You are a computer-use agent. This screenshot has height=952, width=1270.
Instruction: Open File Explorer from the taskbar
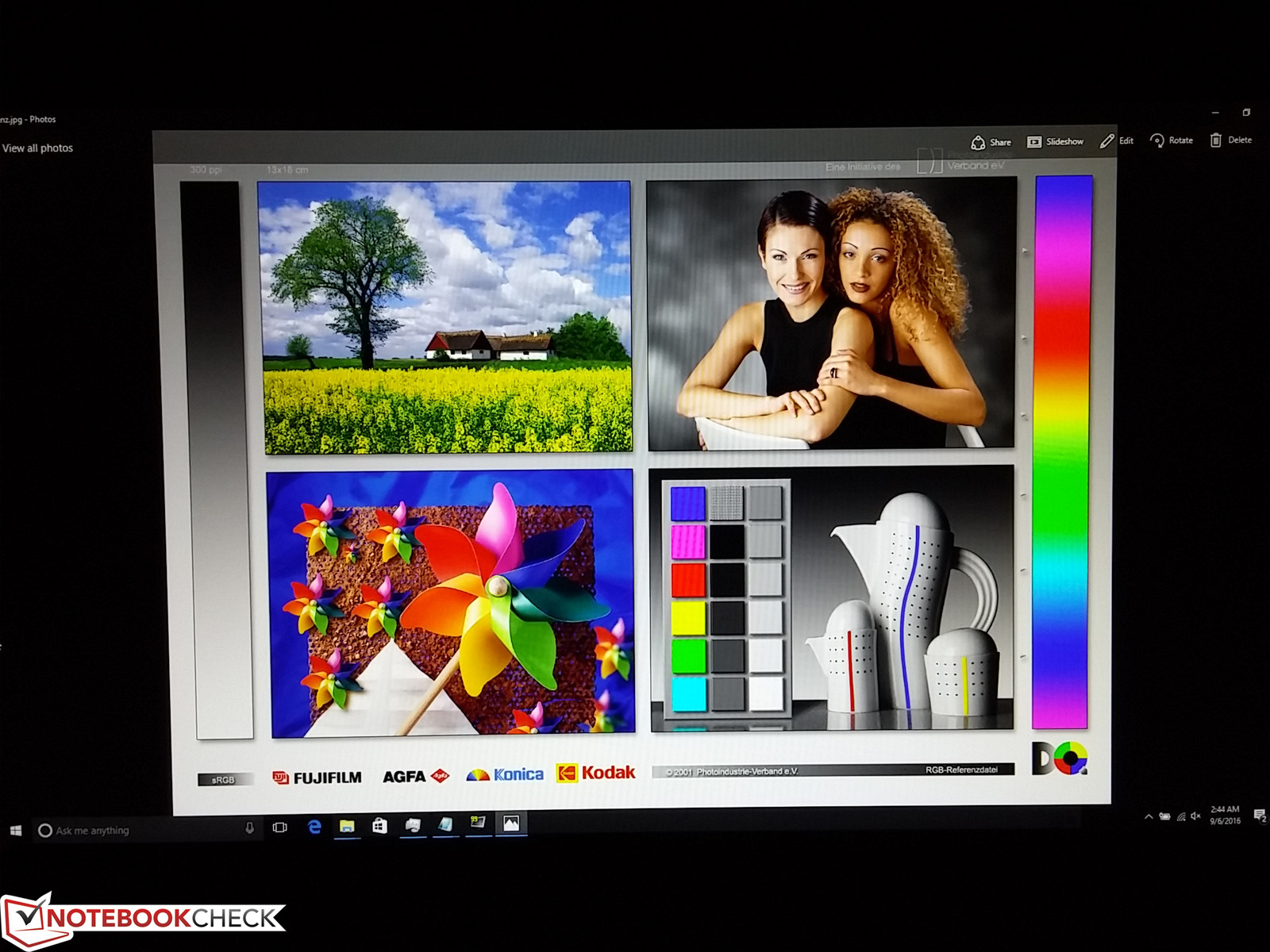[347, 827]
